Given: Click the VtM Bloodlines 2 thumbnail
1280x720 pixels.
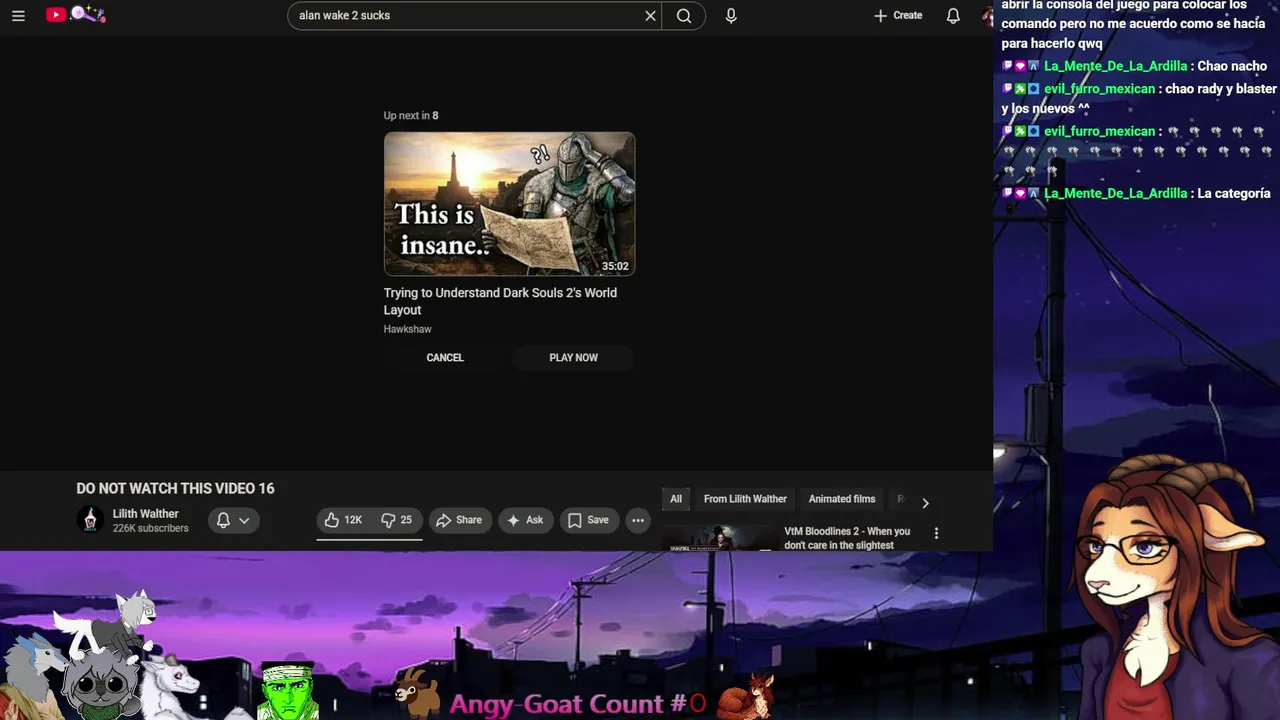Looking at the screenshot, I should coord(718,539).
